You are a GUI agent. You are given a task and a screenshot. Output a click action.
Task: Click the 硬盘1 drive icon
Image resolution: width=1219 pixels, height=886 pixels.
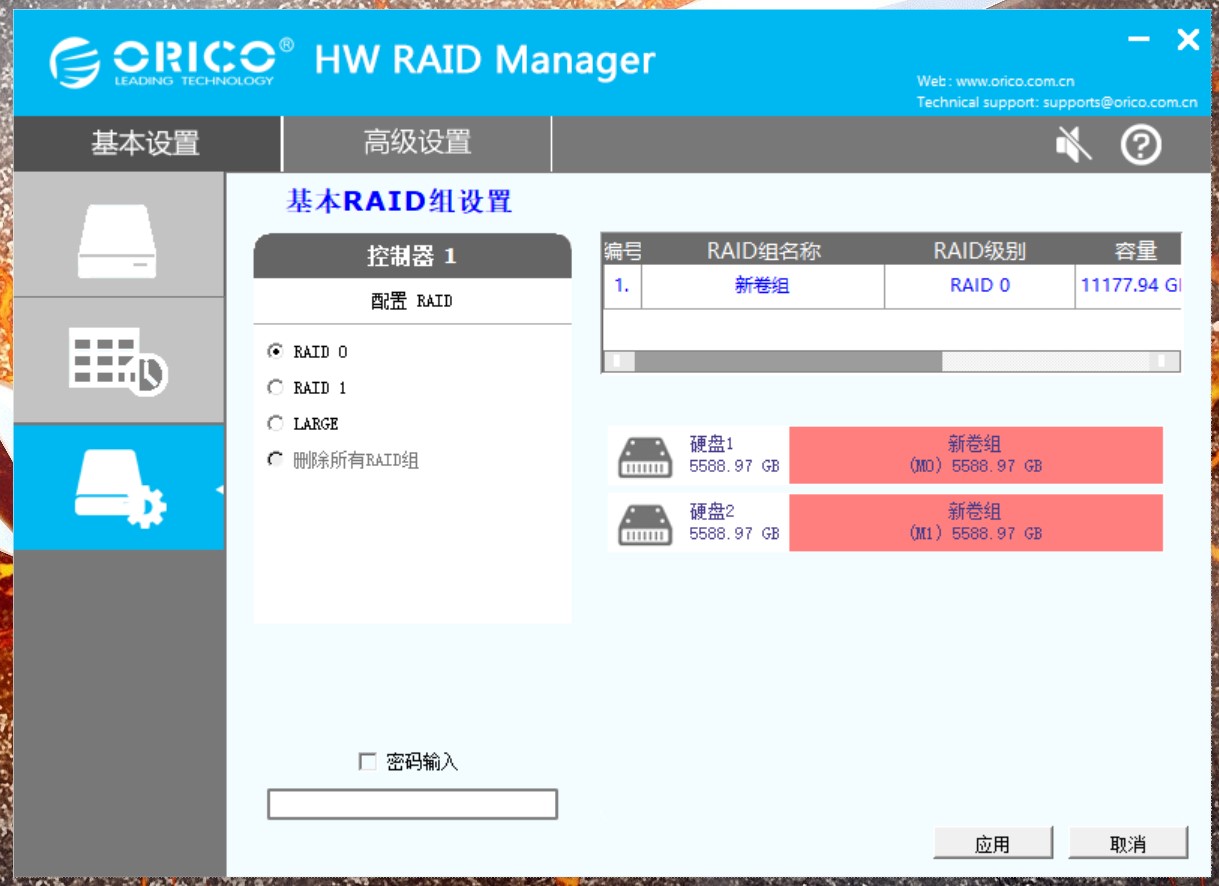645,456
